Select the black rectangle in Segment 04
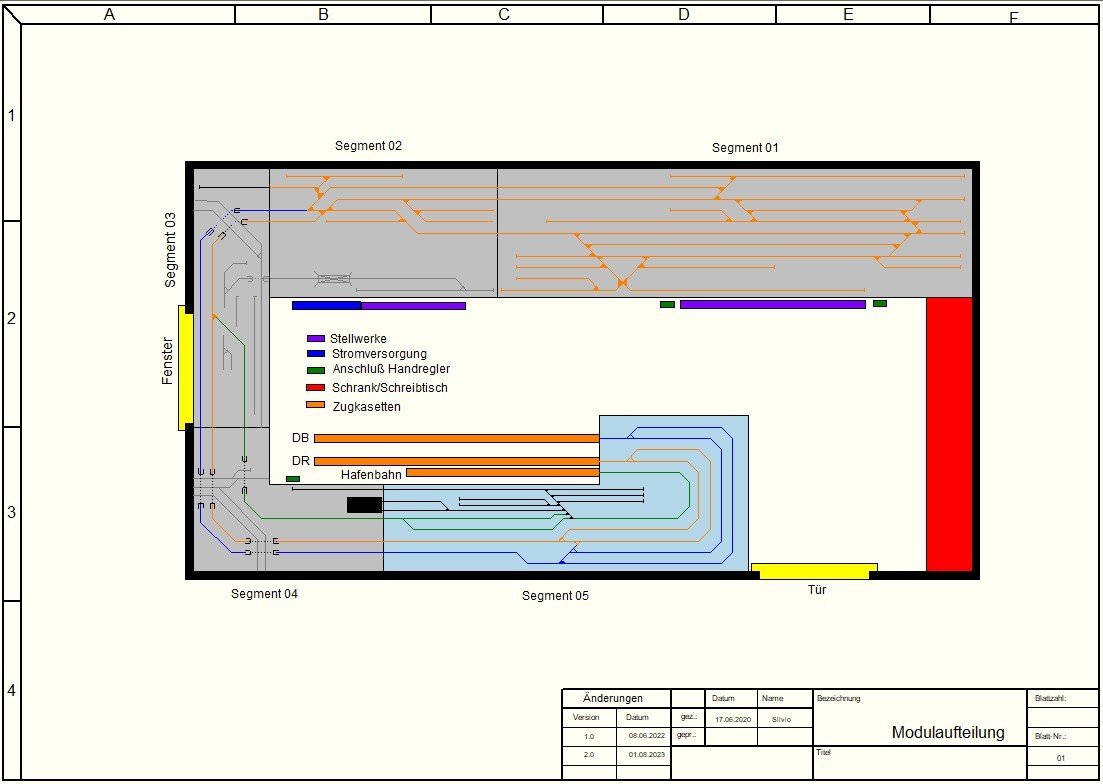This screenshot has width=1103, height=784. (364, 505)
